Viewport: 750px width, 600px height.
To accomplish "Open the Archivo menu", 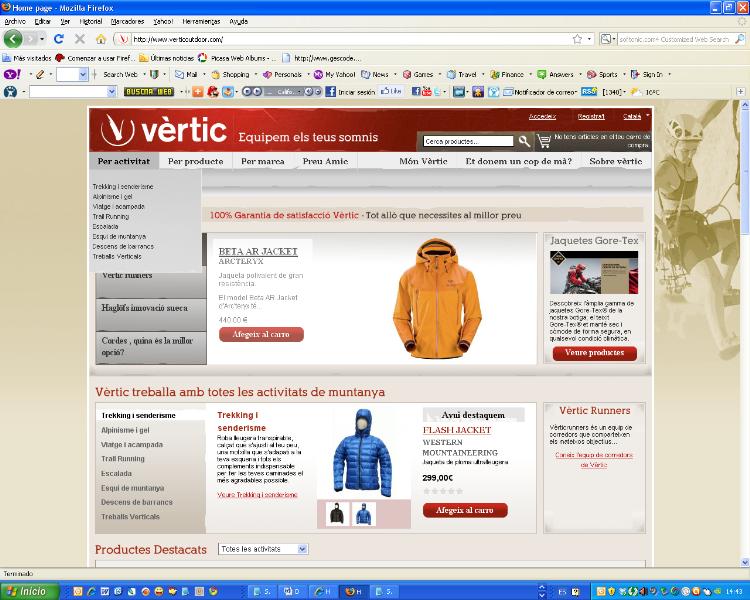I will point(15,22).
